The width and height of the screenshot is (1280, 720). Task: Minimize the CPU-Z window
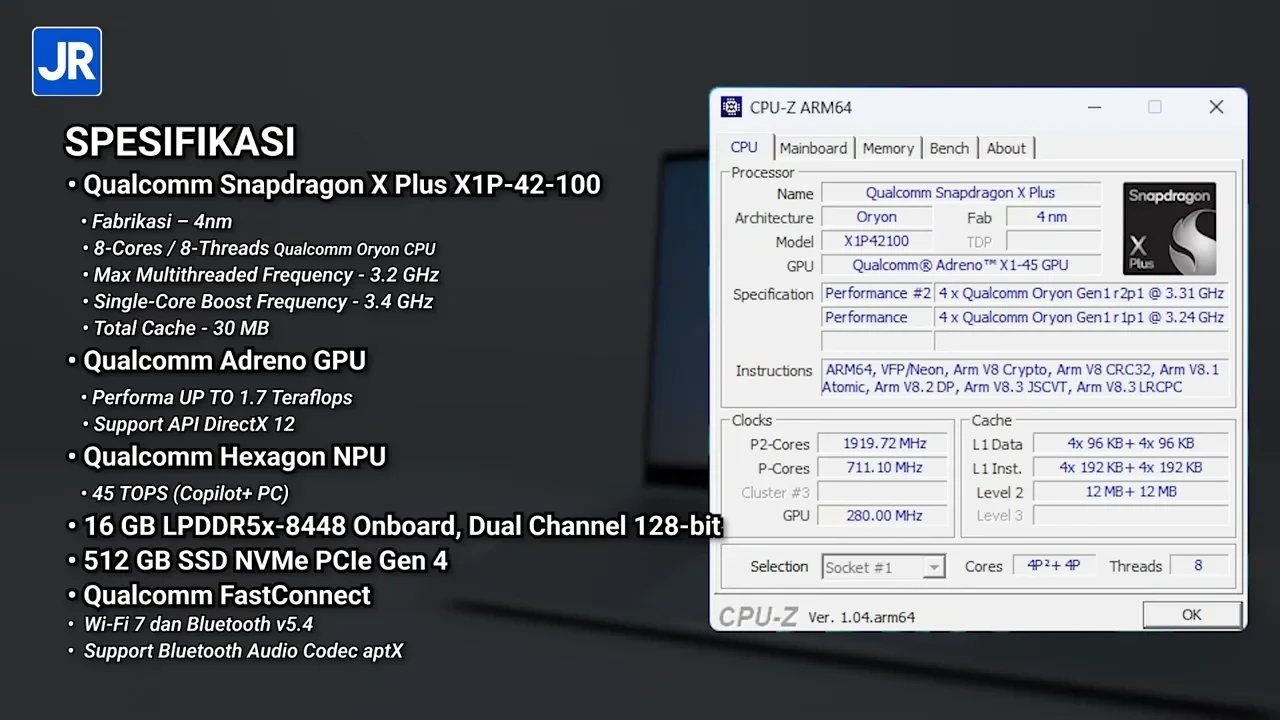[x=1094, y=107]
